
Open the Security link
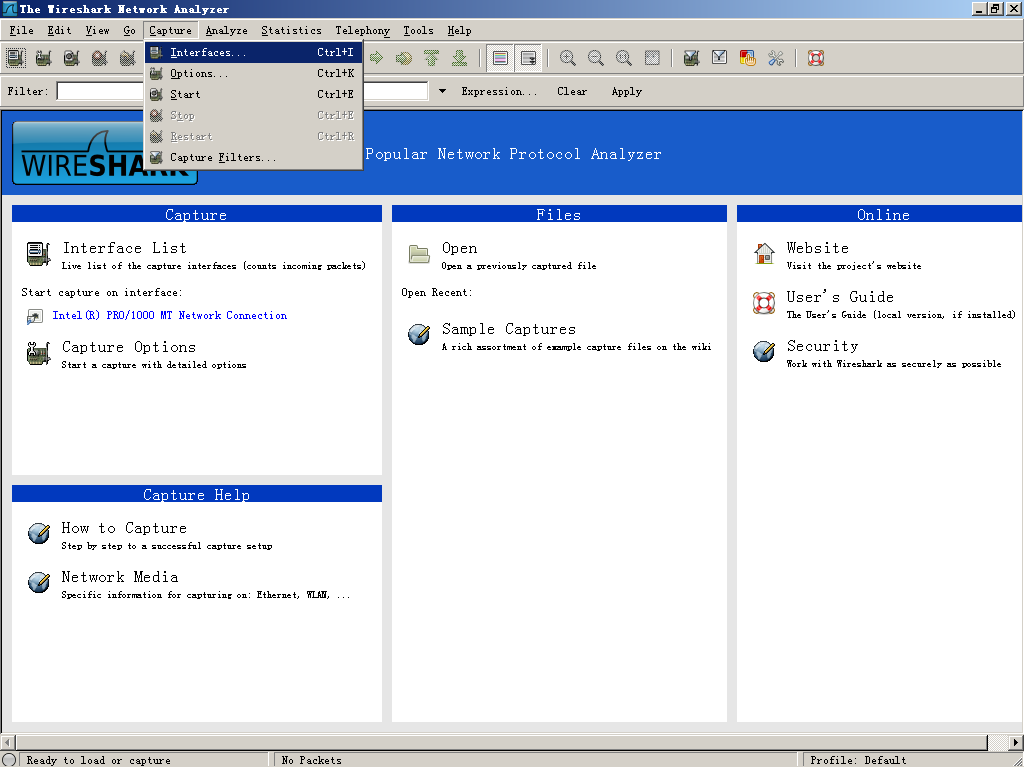pos(822,345)
